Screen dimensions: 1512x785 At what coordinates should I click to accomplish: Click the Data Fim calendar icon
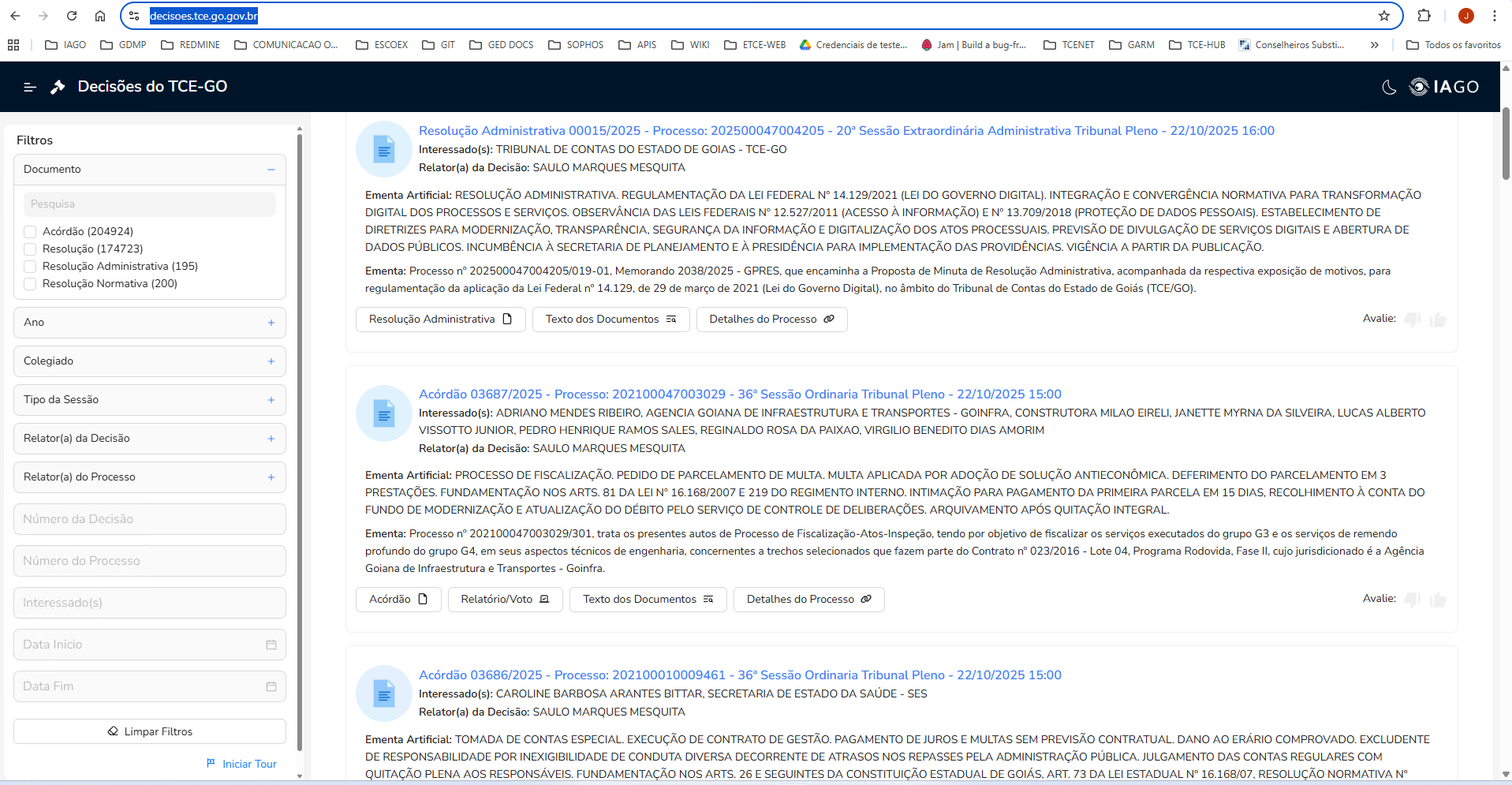coord(271,686)
